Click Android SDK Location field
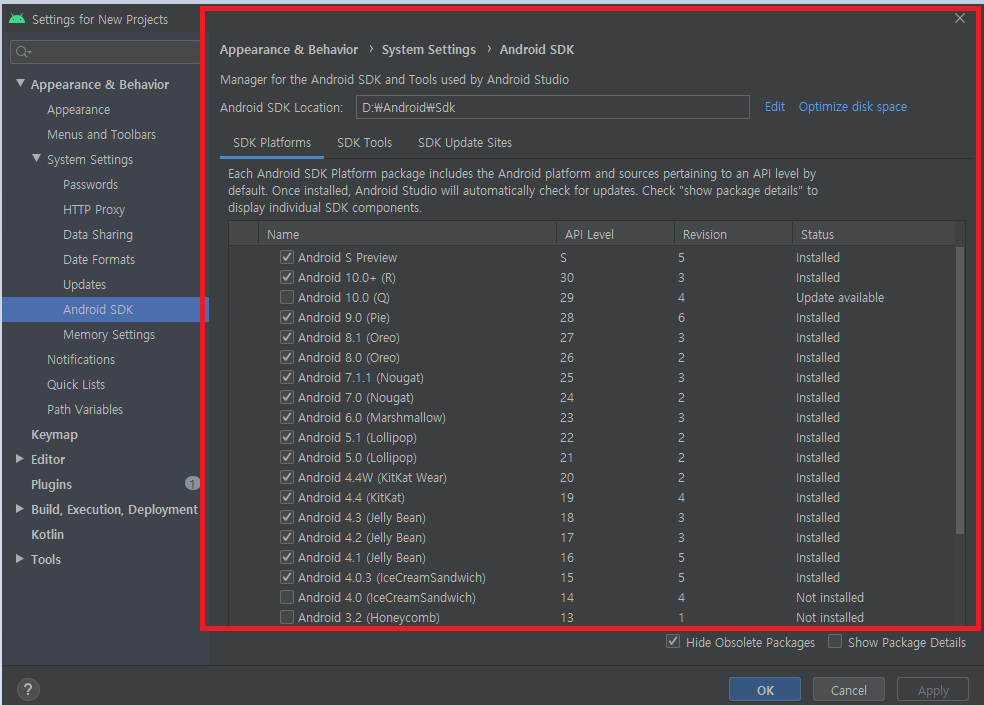 pos(552,107)
